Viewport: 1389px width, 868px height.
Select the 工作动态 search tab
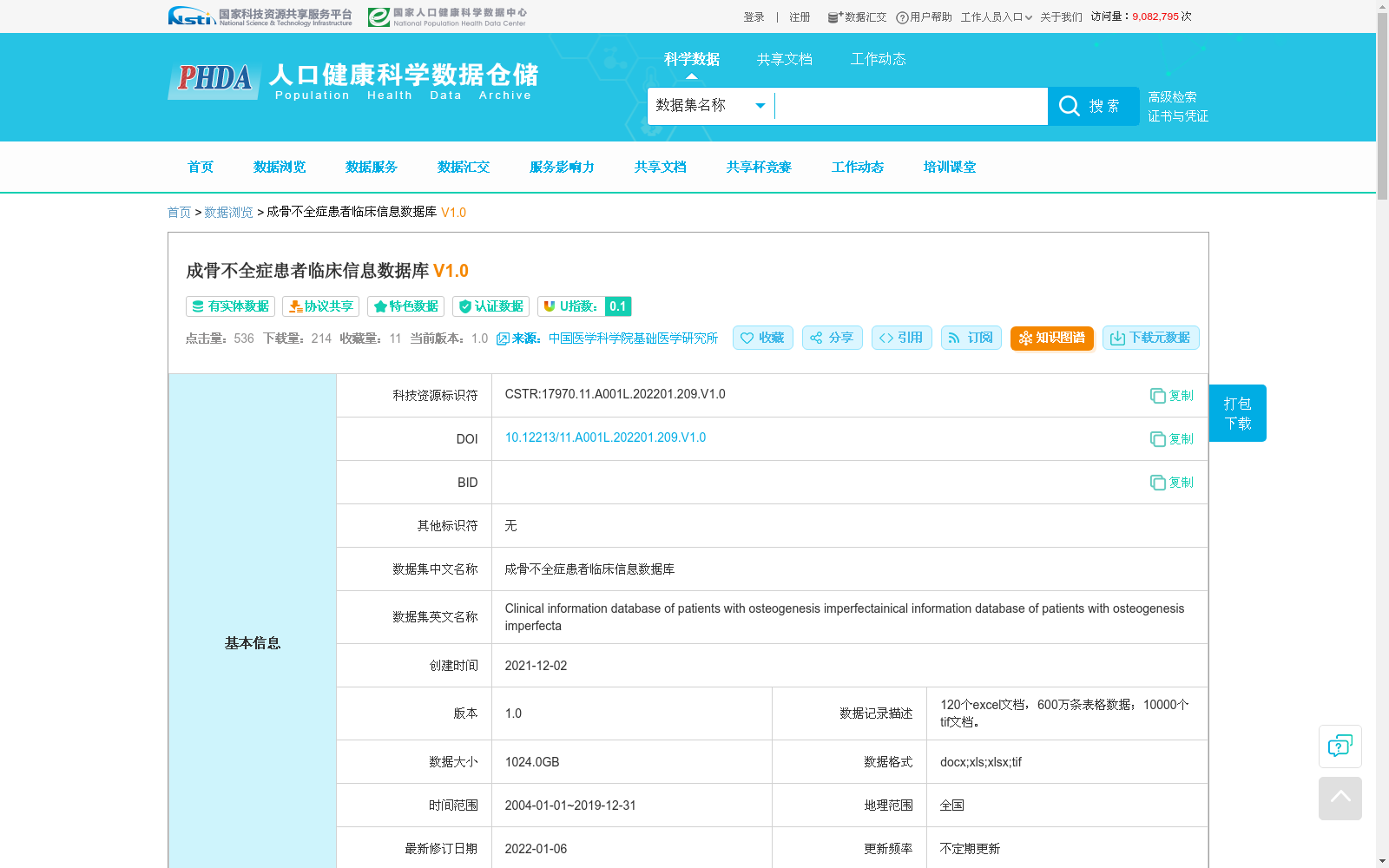click(x=878, y=59)
